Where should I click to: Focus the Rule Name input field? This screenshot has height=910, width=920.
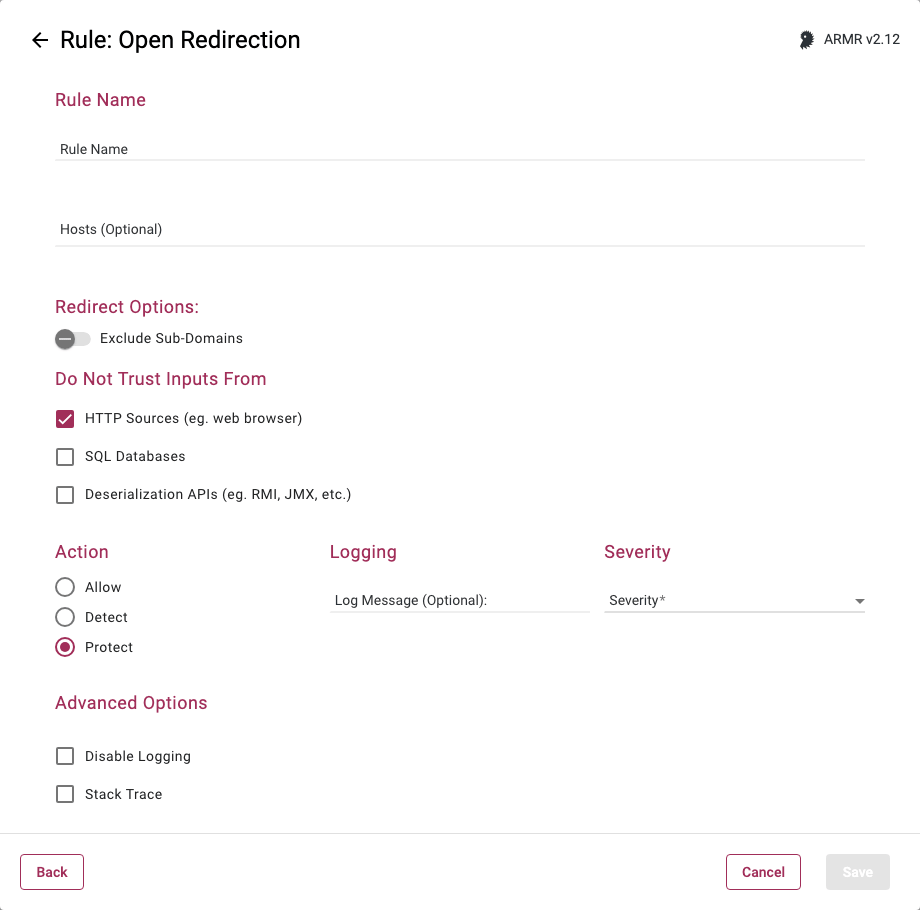(460, 149)
